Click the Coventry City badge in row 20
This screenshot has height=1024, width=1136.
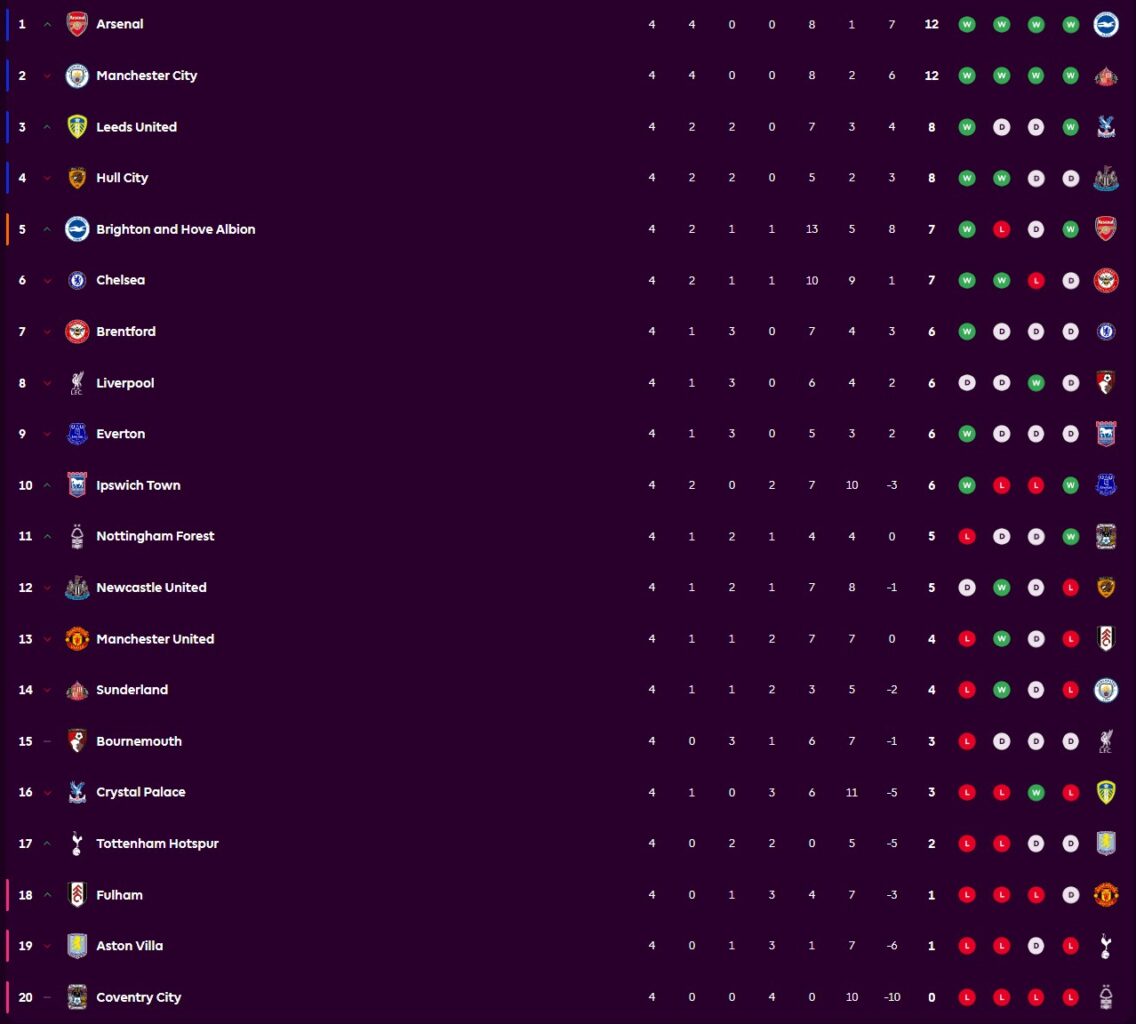[77, 997]
